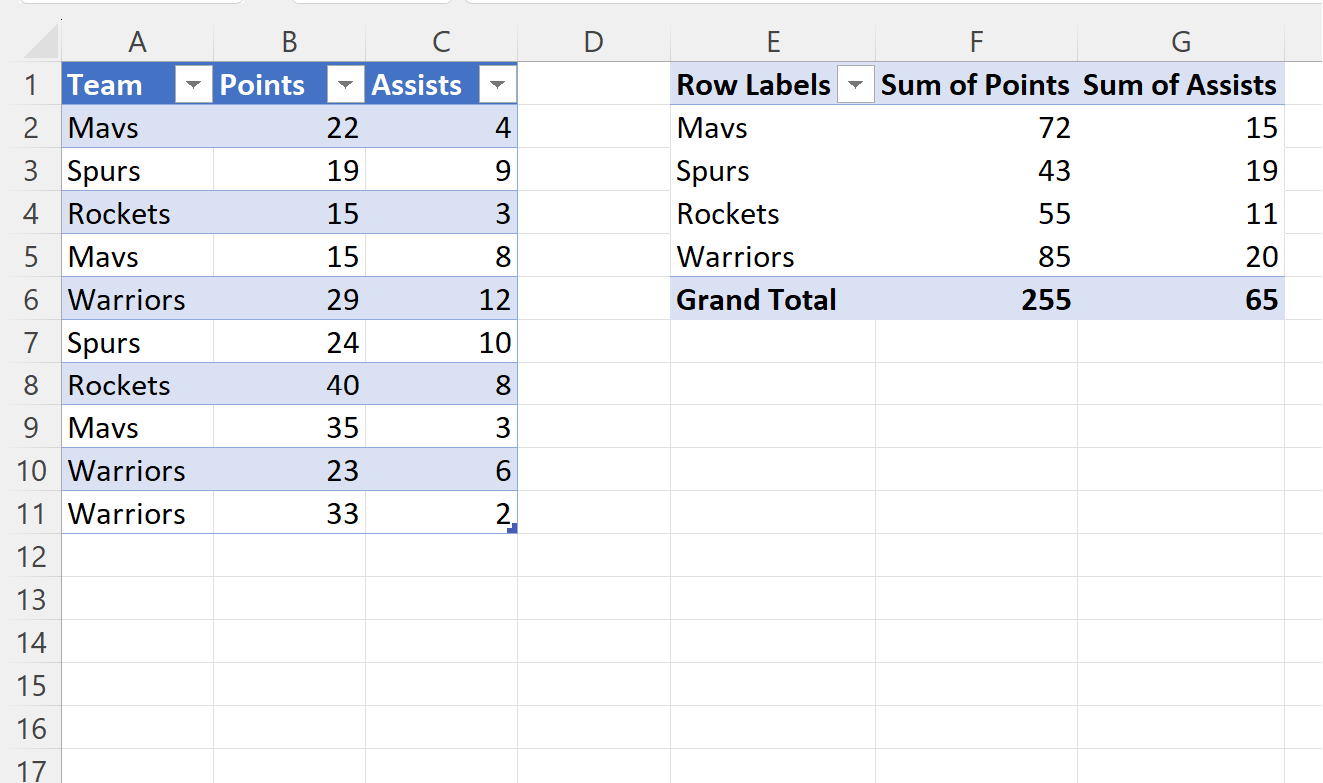The width and height of the screenshot is (1323, 783).
Task: Select column D header
Action: point(594,42)
